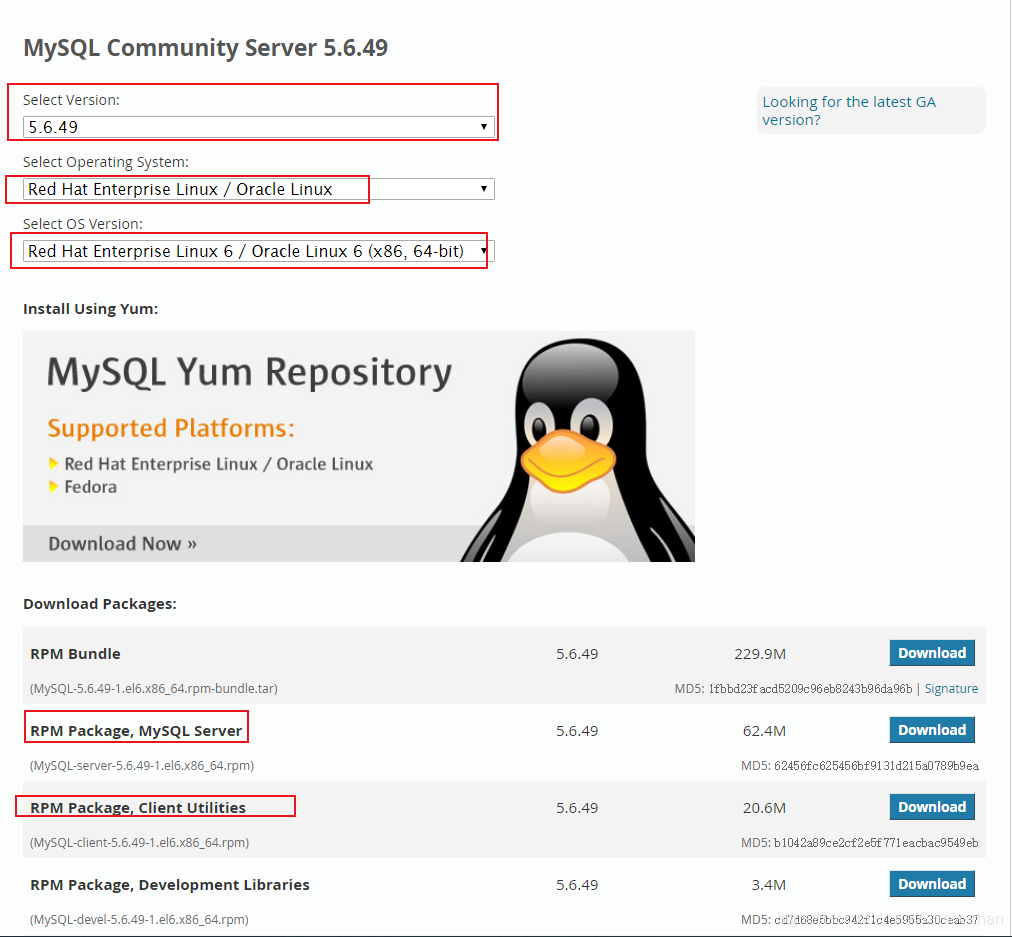The height and width of the screenshot is (937, 1012).
Task: Click filename MySQL-client-5.6.49-1.el6.x86_64.rpm
Action: pyautogui.click(x=139, y=842)
